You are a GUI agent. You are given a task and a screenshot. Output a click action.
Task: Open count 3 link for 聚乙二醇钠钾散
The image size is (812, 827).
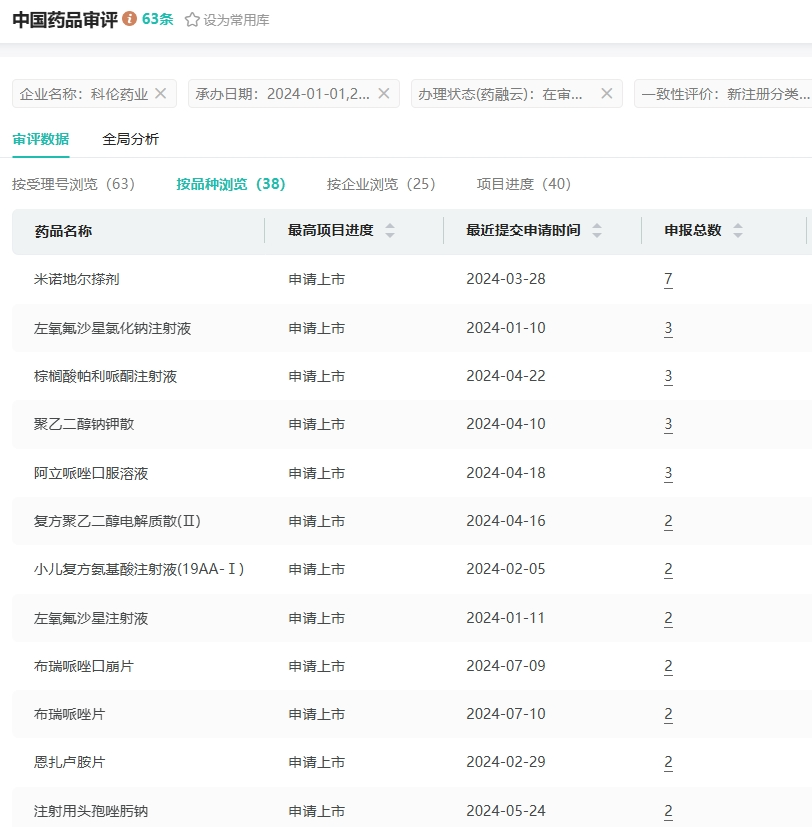click(668, 425)
